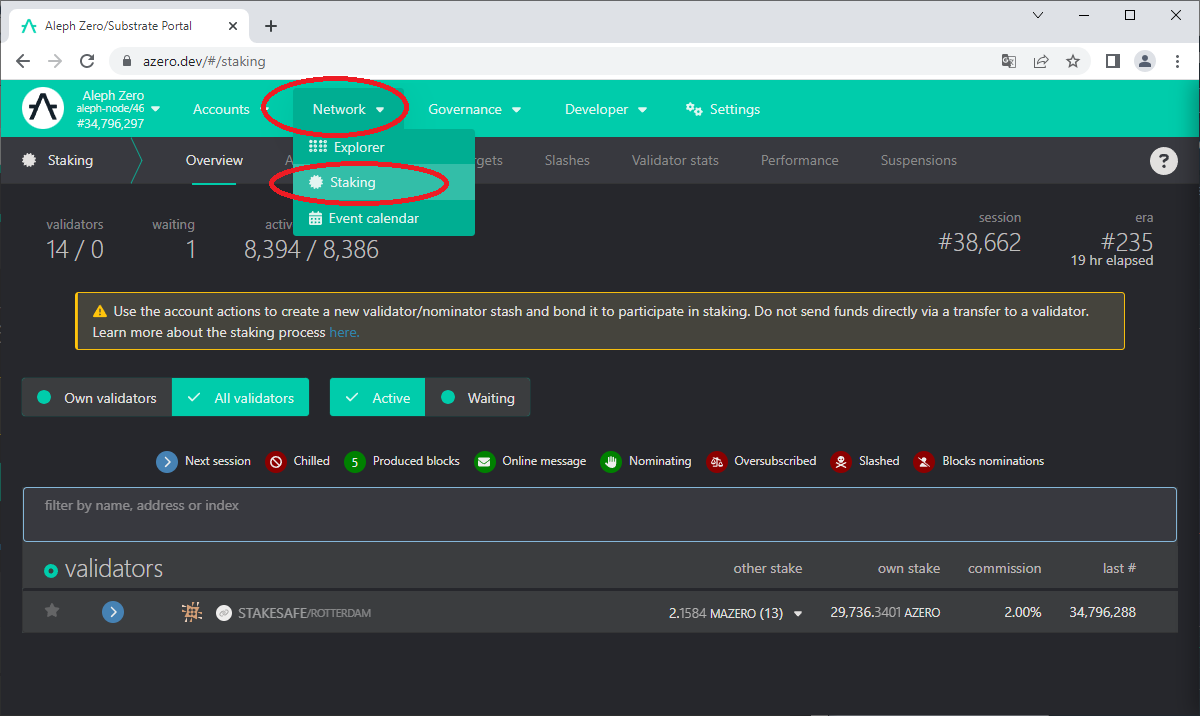Open the Accounts dropdown menu
Screen dimensions: 1200x716
point(230,109)
